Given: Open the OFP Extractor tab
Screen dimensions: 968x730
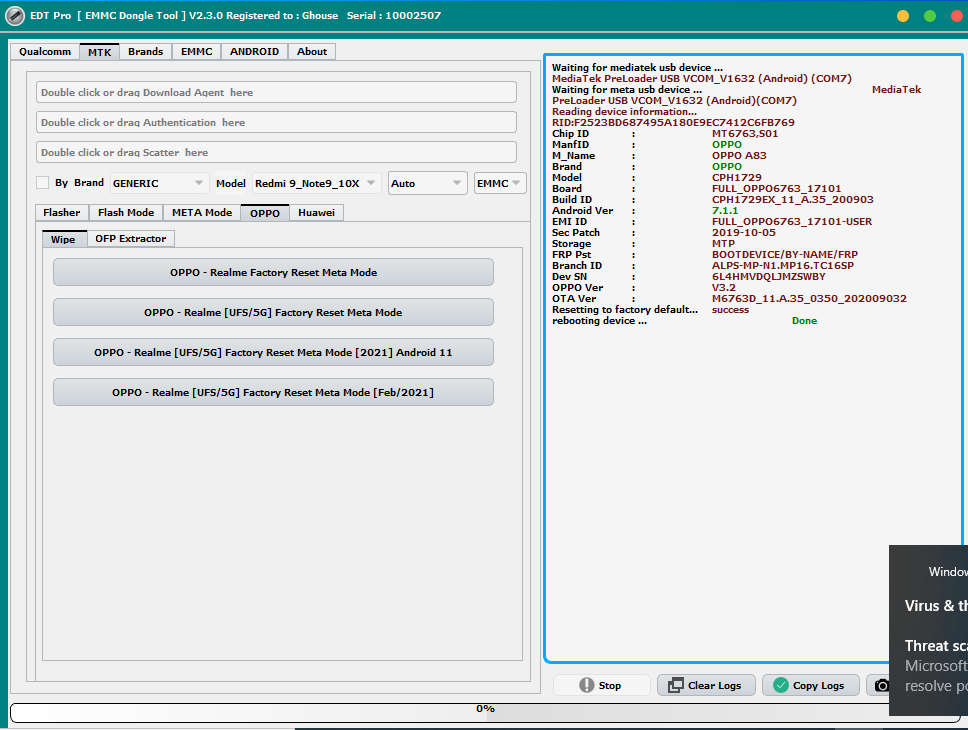Looking at the screenshot, I should [131, 238].
